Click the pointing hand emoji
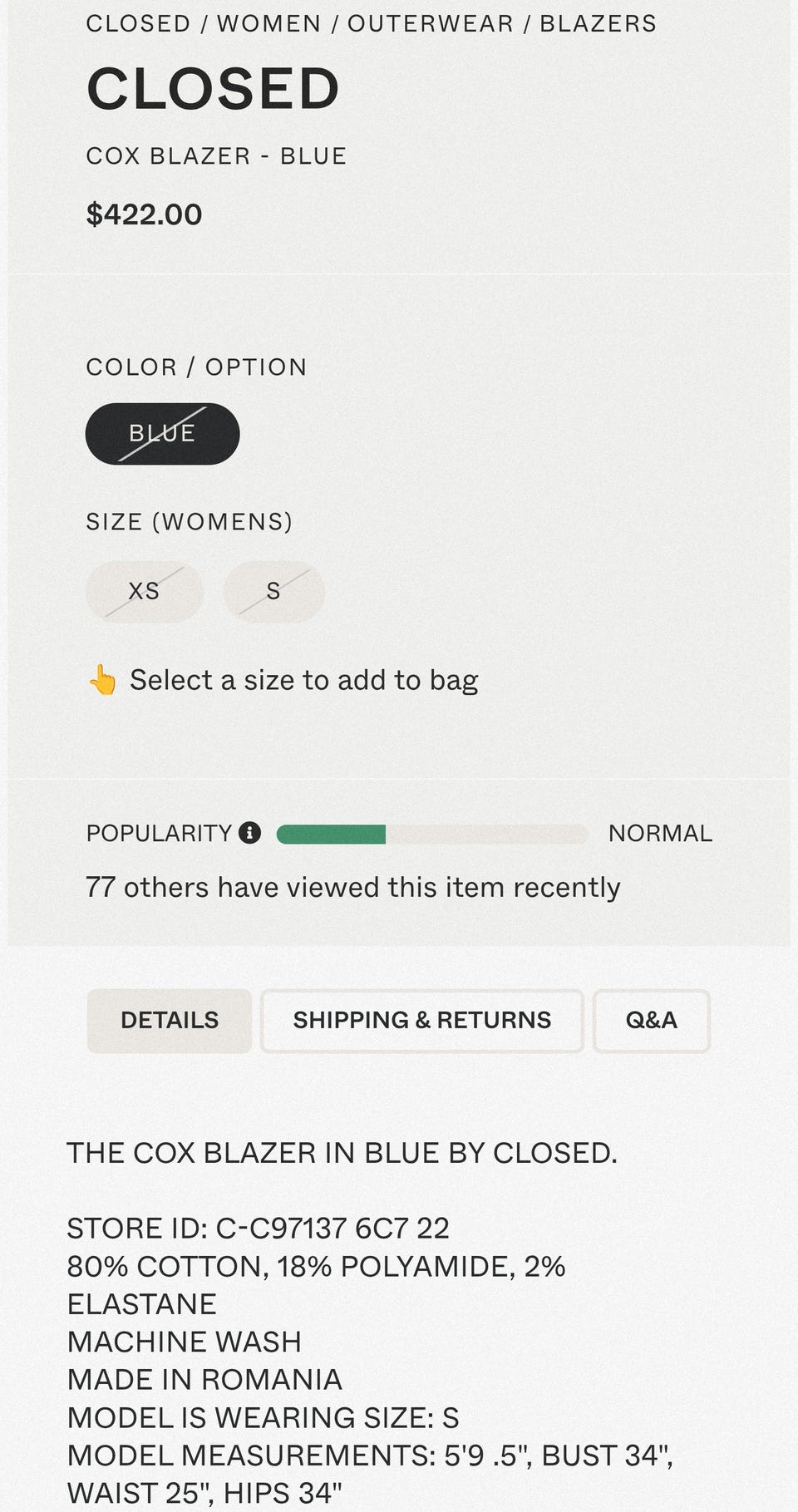The height and width of the screenshot is (1512, 798). (103, 680)
